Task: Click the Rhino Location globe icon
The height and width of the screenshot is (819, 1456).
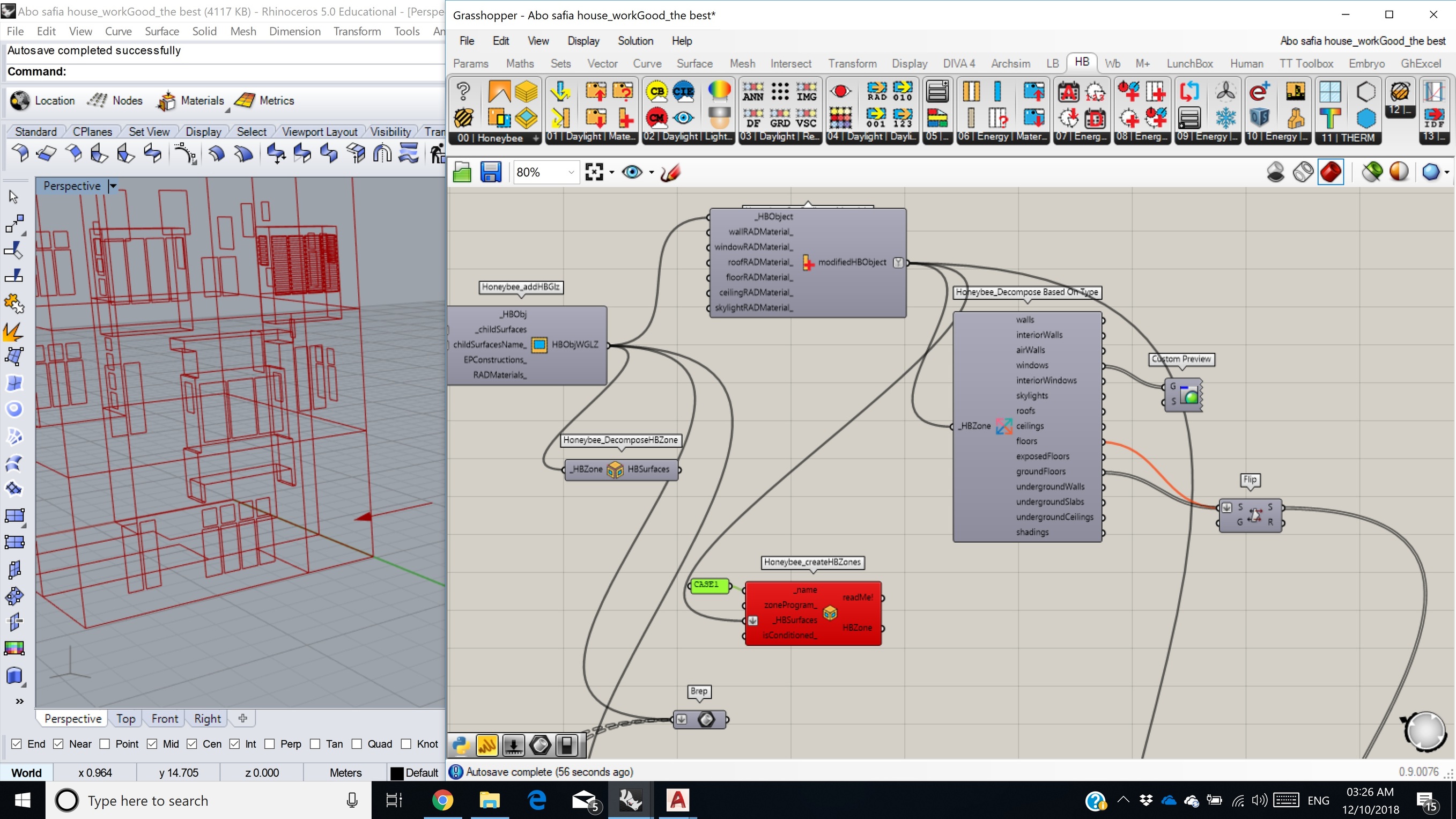Action: [20, 101]
